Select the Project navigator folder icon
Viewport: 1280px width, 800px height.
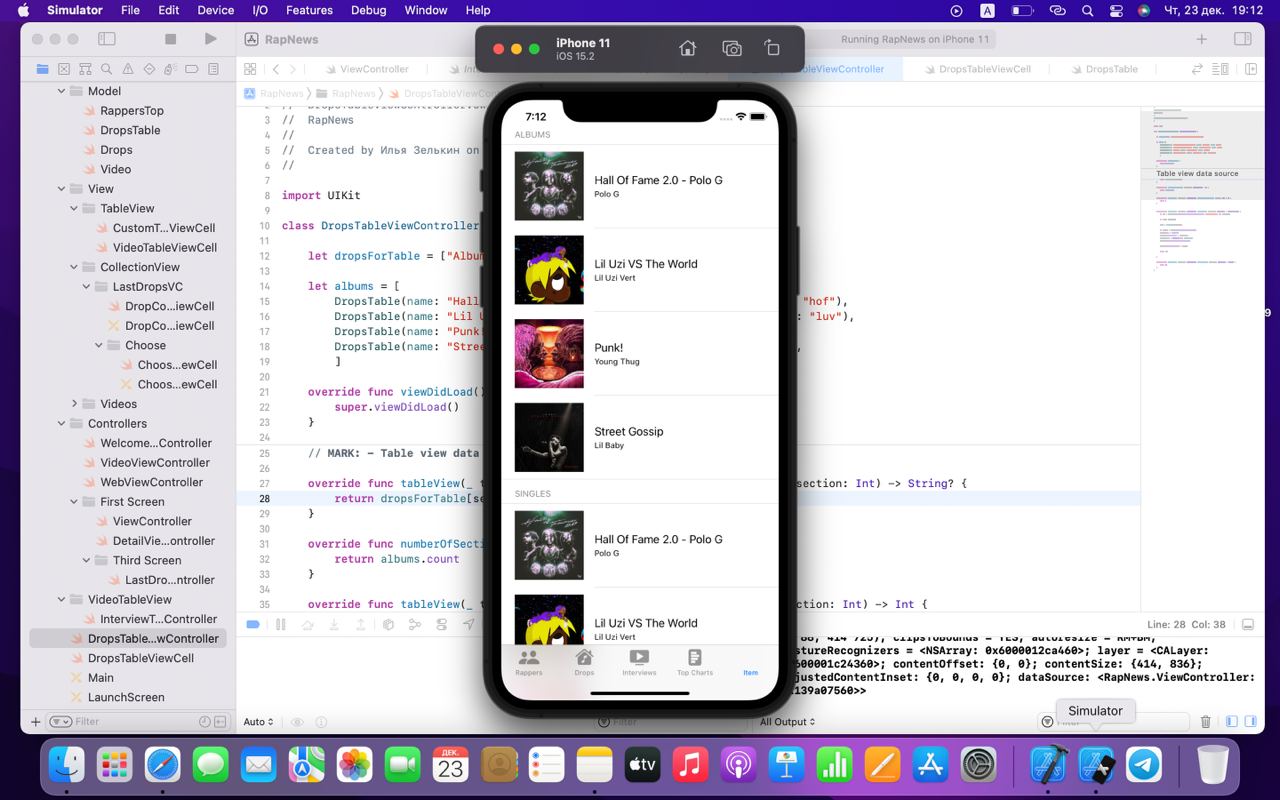[x=42, y=69]
